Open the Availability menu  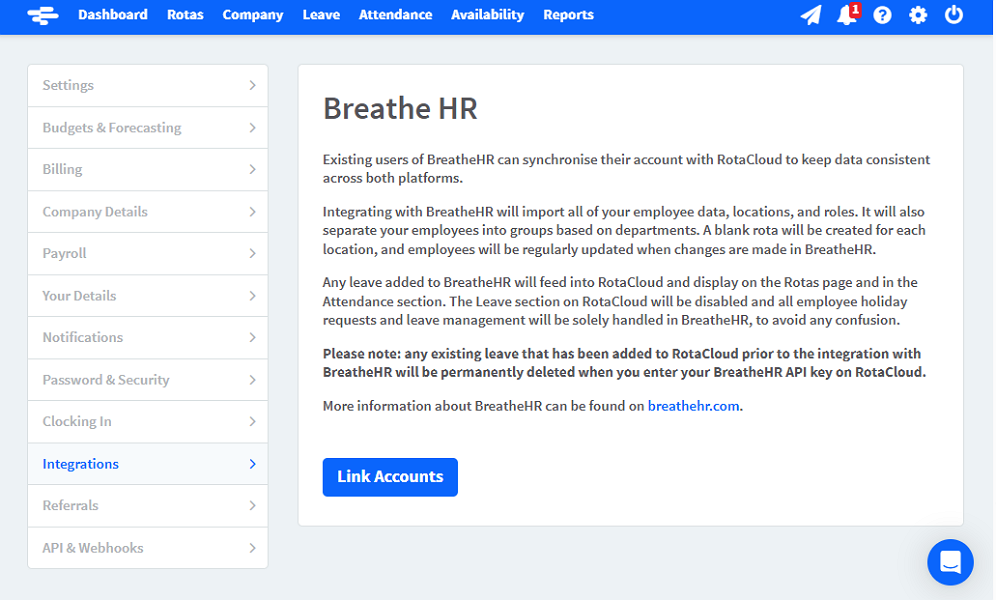487,15
